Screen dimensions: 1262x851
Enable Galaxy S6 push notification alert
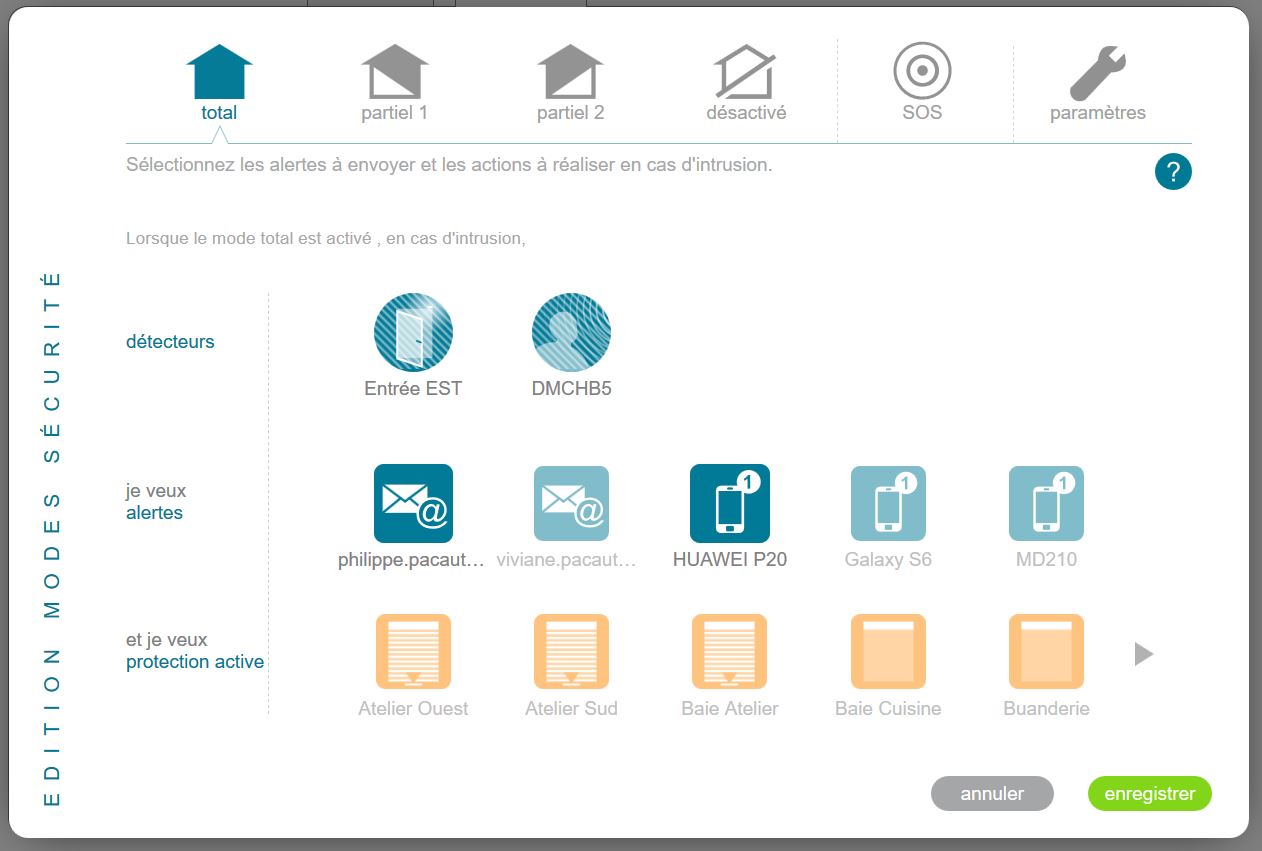tap(888, 503)
